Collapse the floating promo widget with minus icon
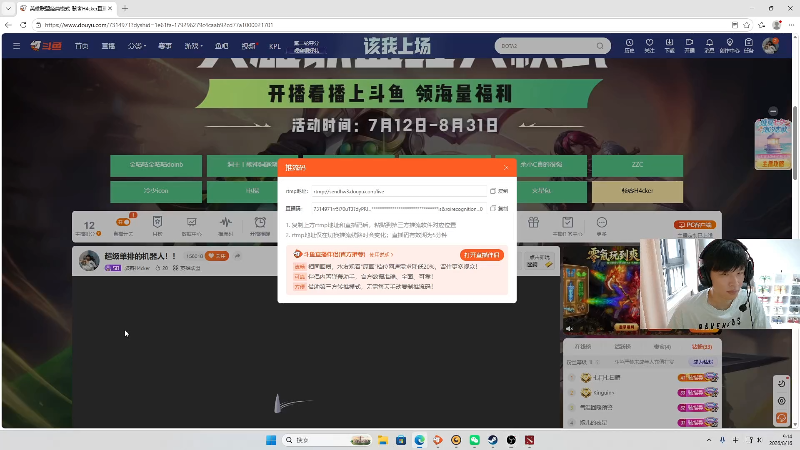 pyautogui.click(x=773, y=111)
